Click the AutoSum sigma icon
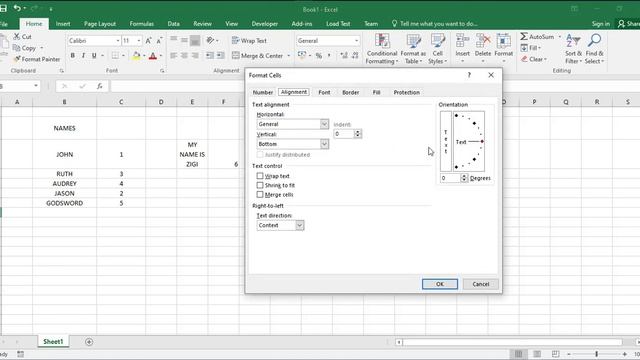 click(524, 37)
